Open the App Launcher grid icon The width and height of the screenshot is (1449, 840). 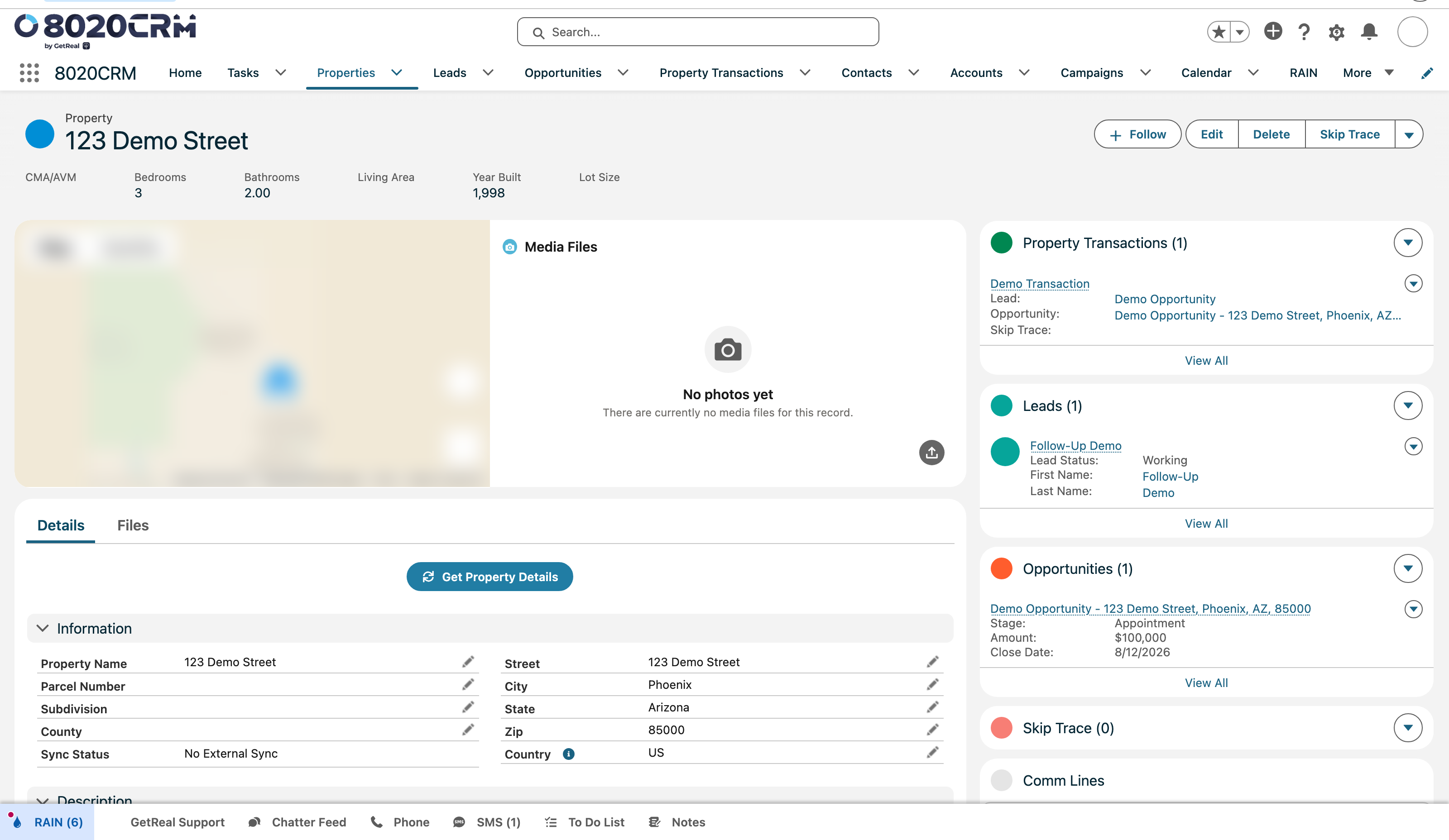[x=29, y=73]
